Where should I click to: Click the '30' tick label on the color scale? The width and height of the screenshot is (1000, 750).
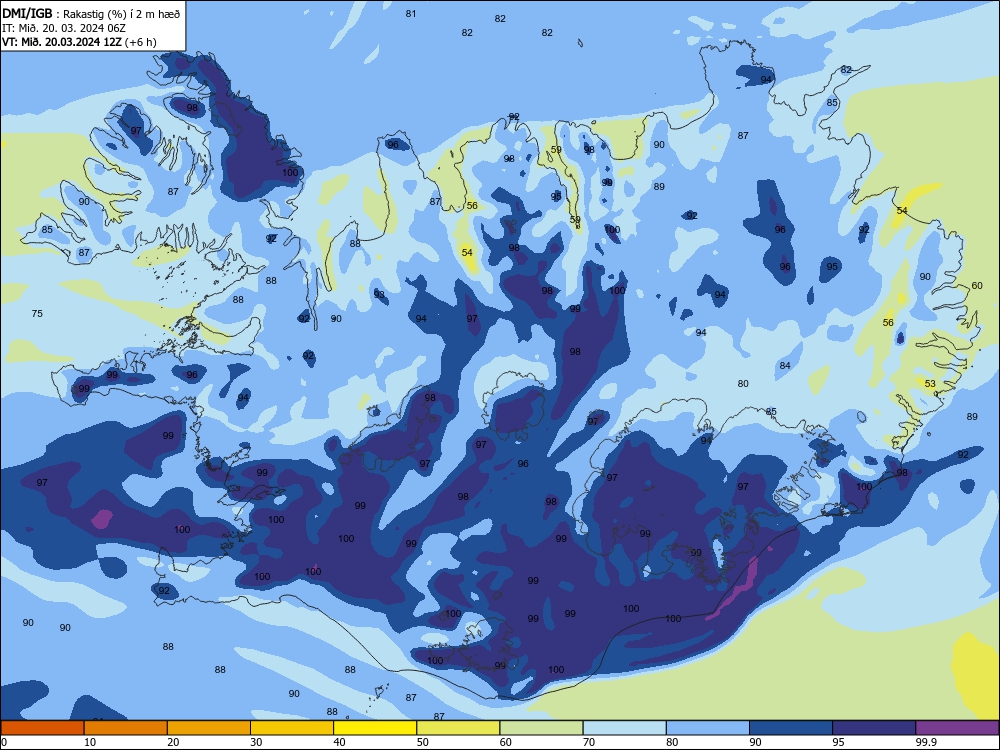point(256,742)
